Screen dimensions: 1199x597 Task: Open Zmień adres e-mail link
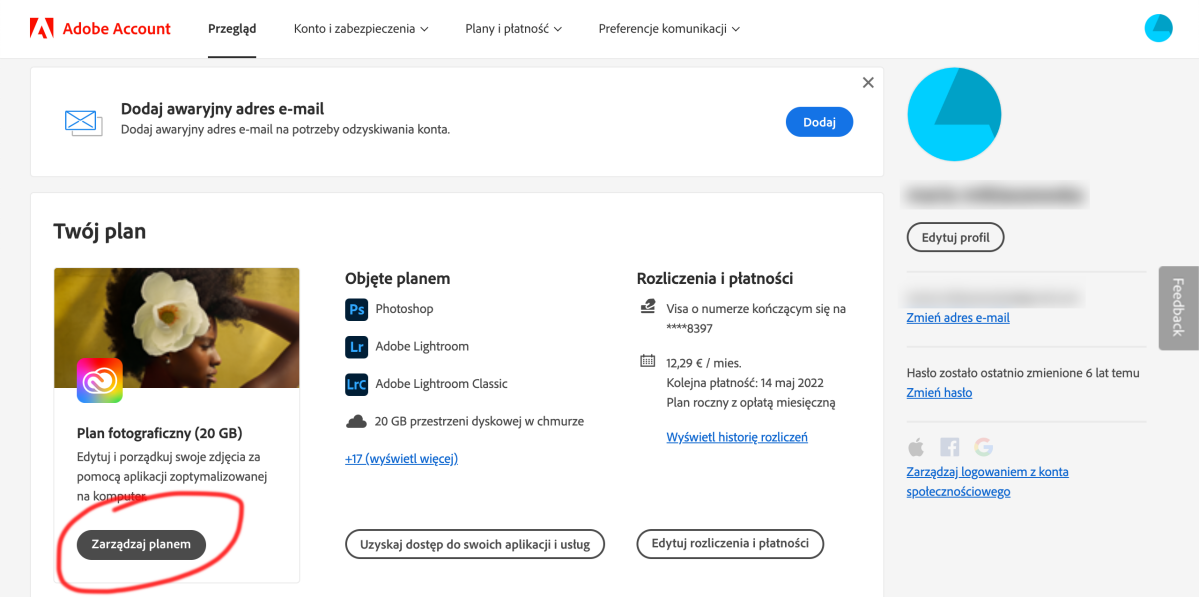pyautogui.click(x=958, y=317)
